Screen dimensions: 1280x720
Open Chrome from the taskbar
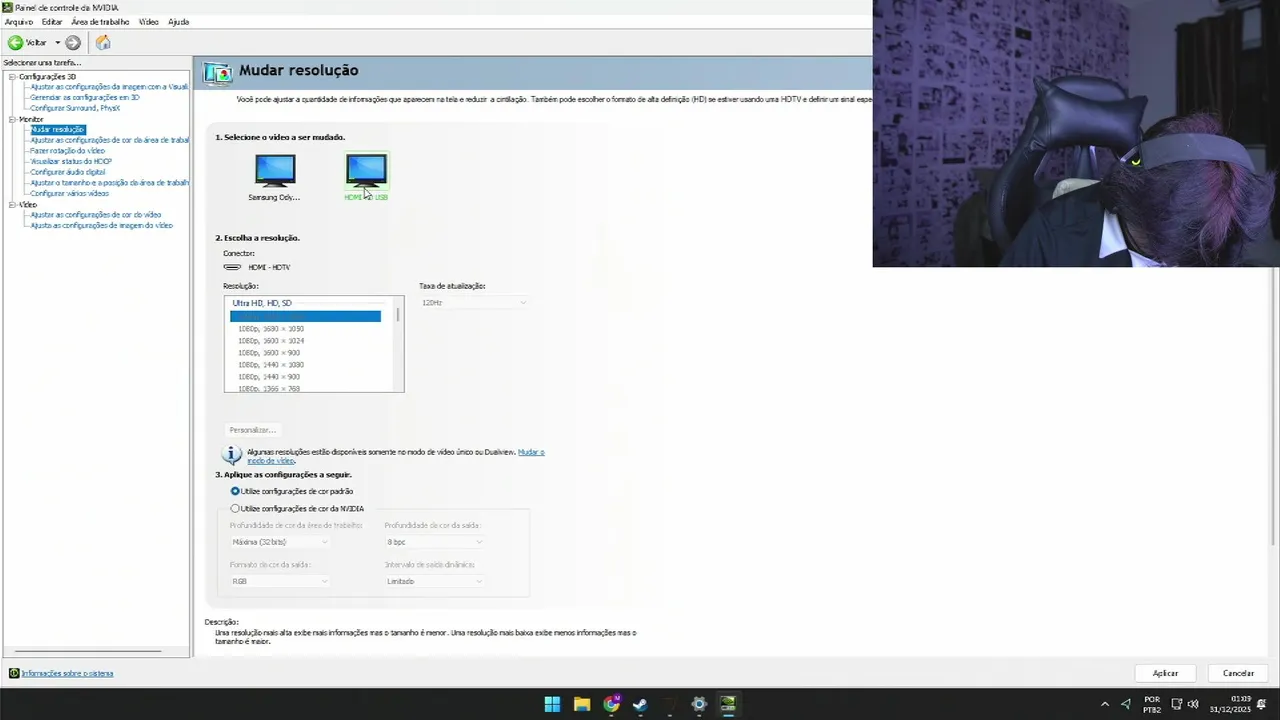click(611, 704)
